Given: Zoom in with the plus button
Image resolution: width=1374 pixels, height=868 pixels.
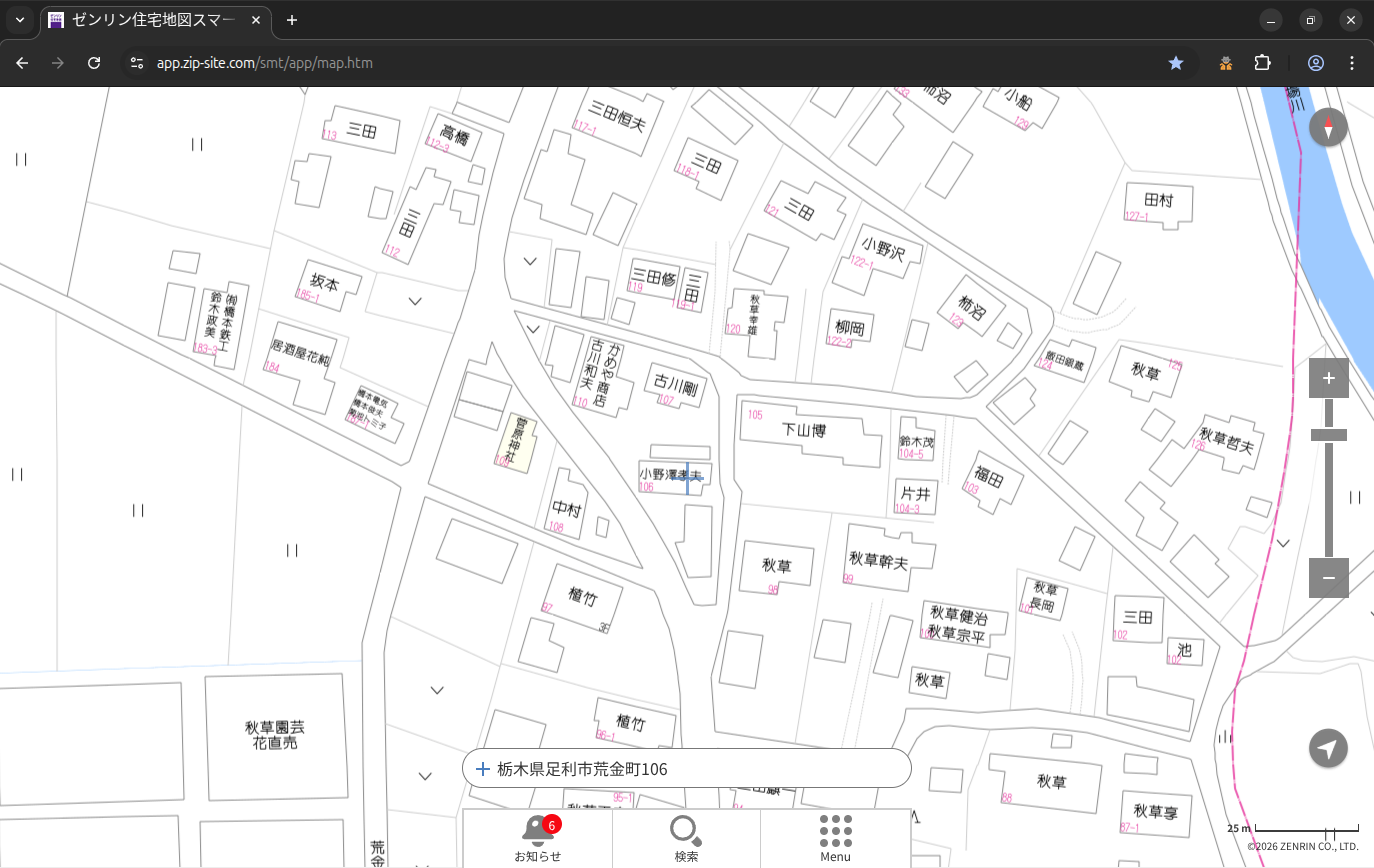Looking at the screenshot, I should click(x=1328, y=378).
